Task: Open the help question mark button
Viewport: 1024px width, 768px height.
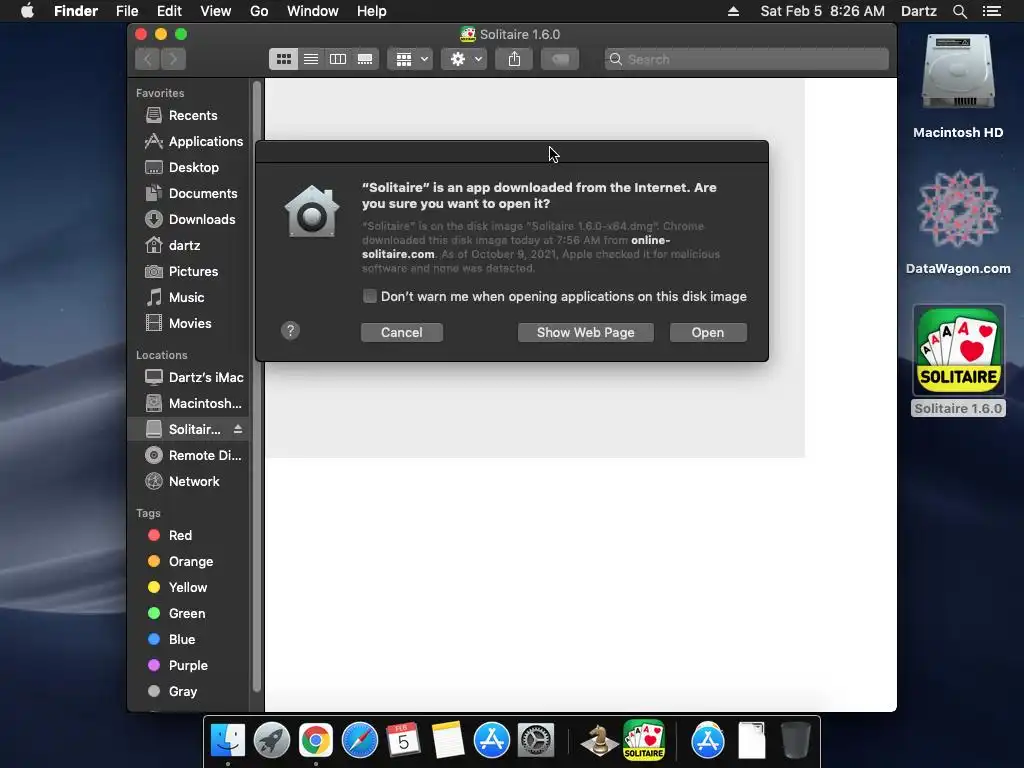Action: (291, 330)
